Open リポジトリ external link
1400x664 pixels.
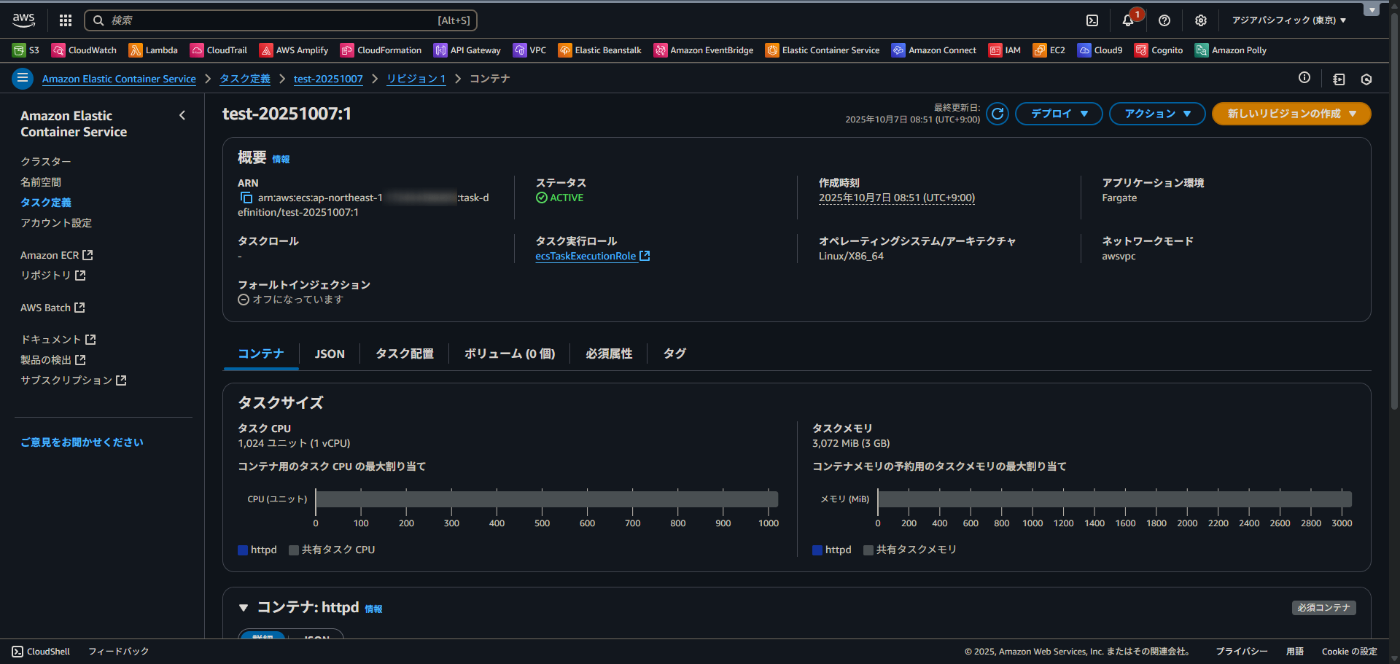[52, 275]
